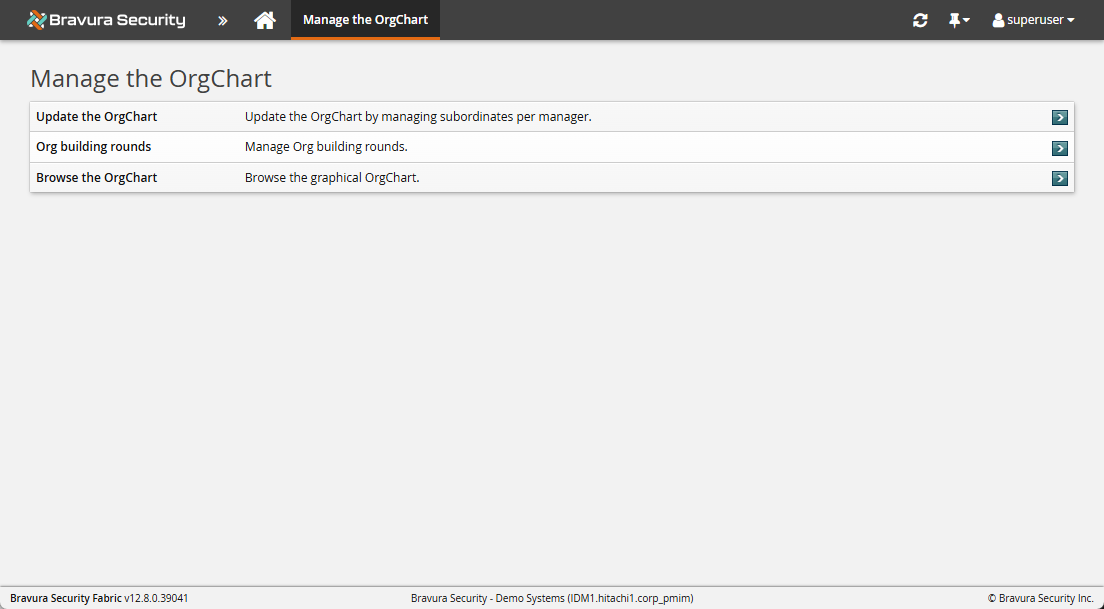Screen dimensions: 1104x609
Task: Click the arrow icon on the Org building rounds row
Action: 1059,148
